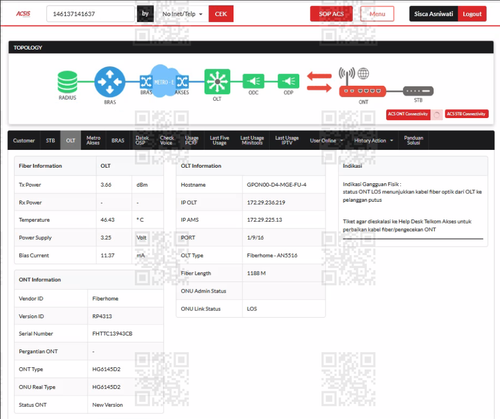Click the Indikasi Gangguan Fisik text
Screen dimensions: 500x419
point(372,184)
